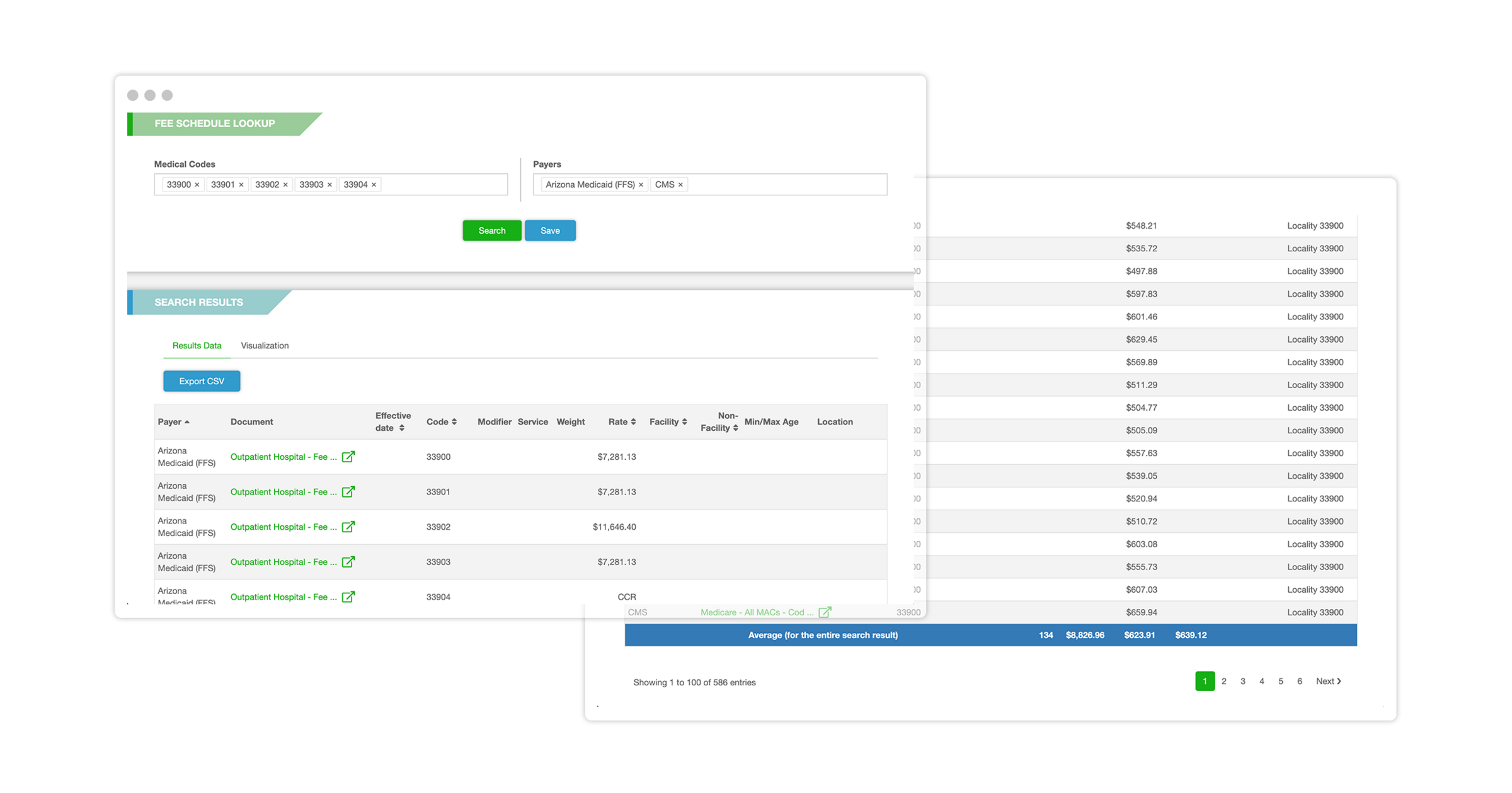The width and height of the screenshot is (1512, 793).
Task: Select the Results Data tab
Action: (196, 345)
